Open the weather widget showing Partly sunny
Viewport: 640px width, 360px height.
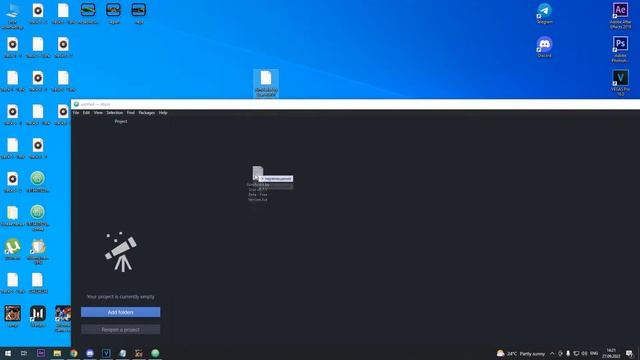(520, 353)
